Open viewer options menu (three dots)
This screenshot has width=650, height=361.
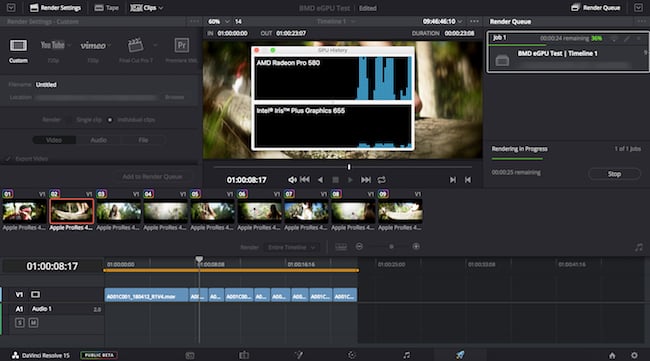(474, 21)
